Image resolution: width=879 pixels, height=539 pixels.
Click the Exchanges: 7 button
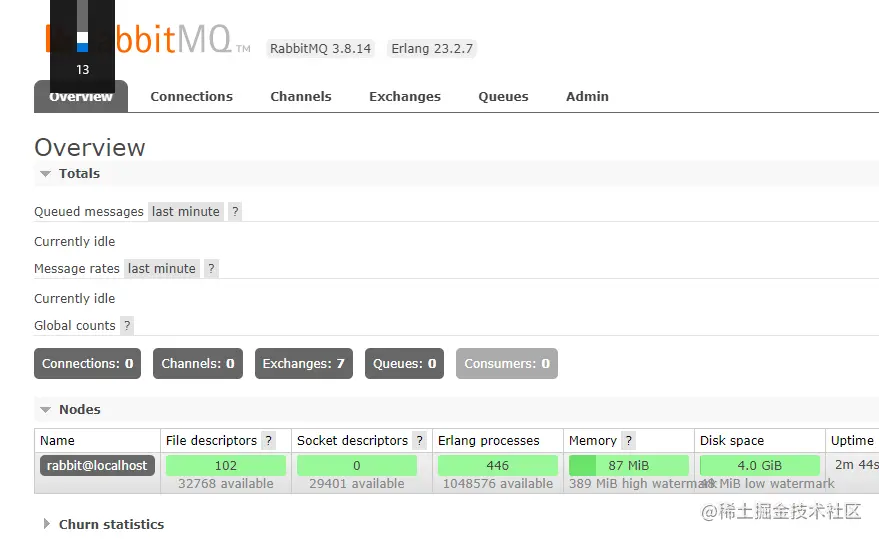tap(304, 363)
